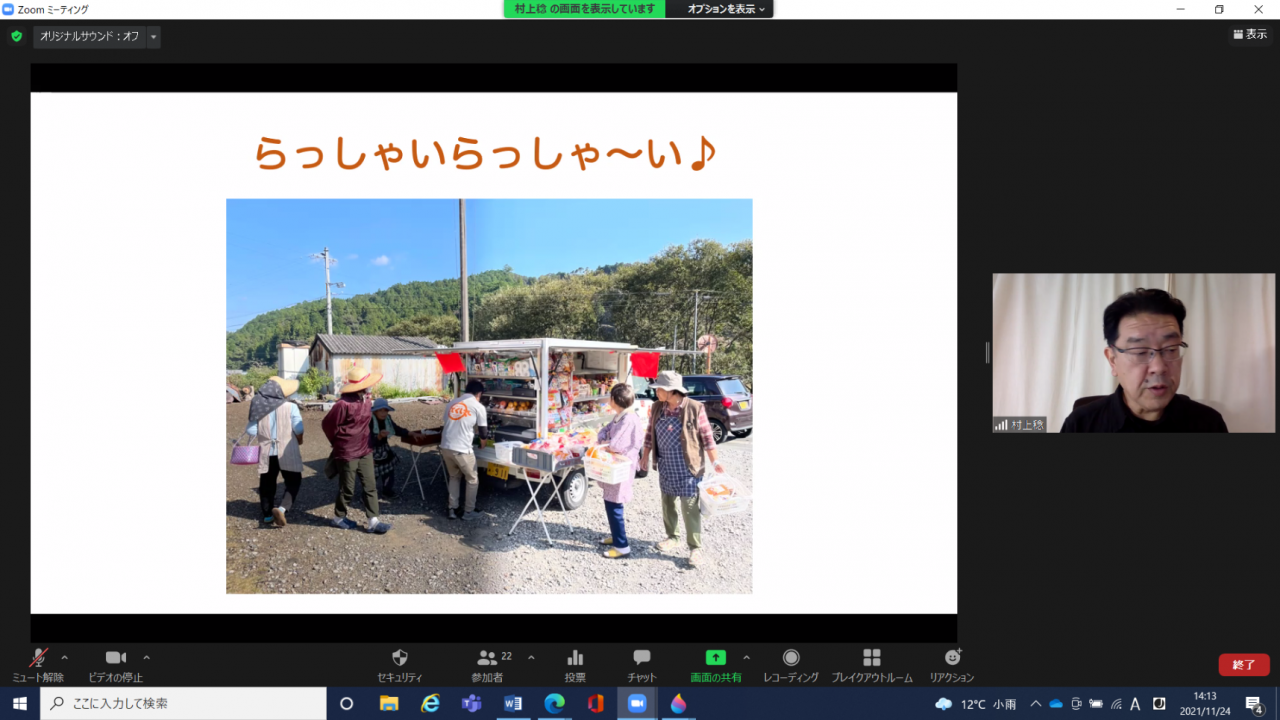Open Reactions (リアクション) emoji icon
This screenshot has width=1280, height=720.
point(952,658)
